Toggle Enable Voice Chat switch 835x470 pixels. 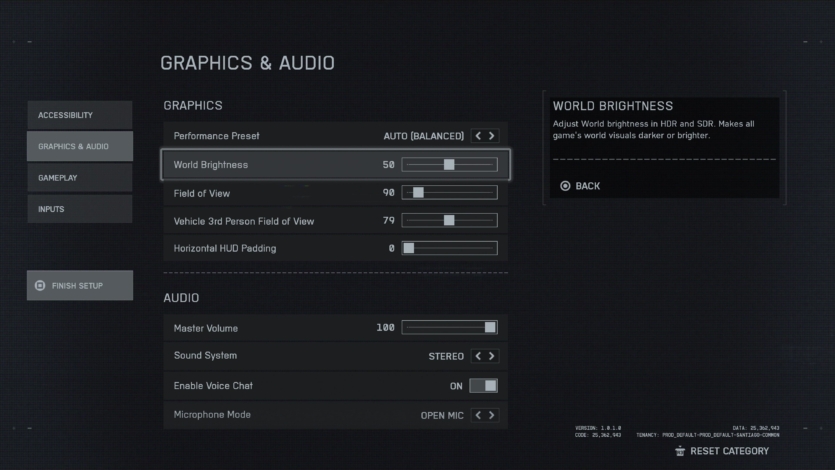point(484,386)
